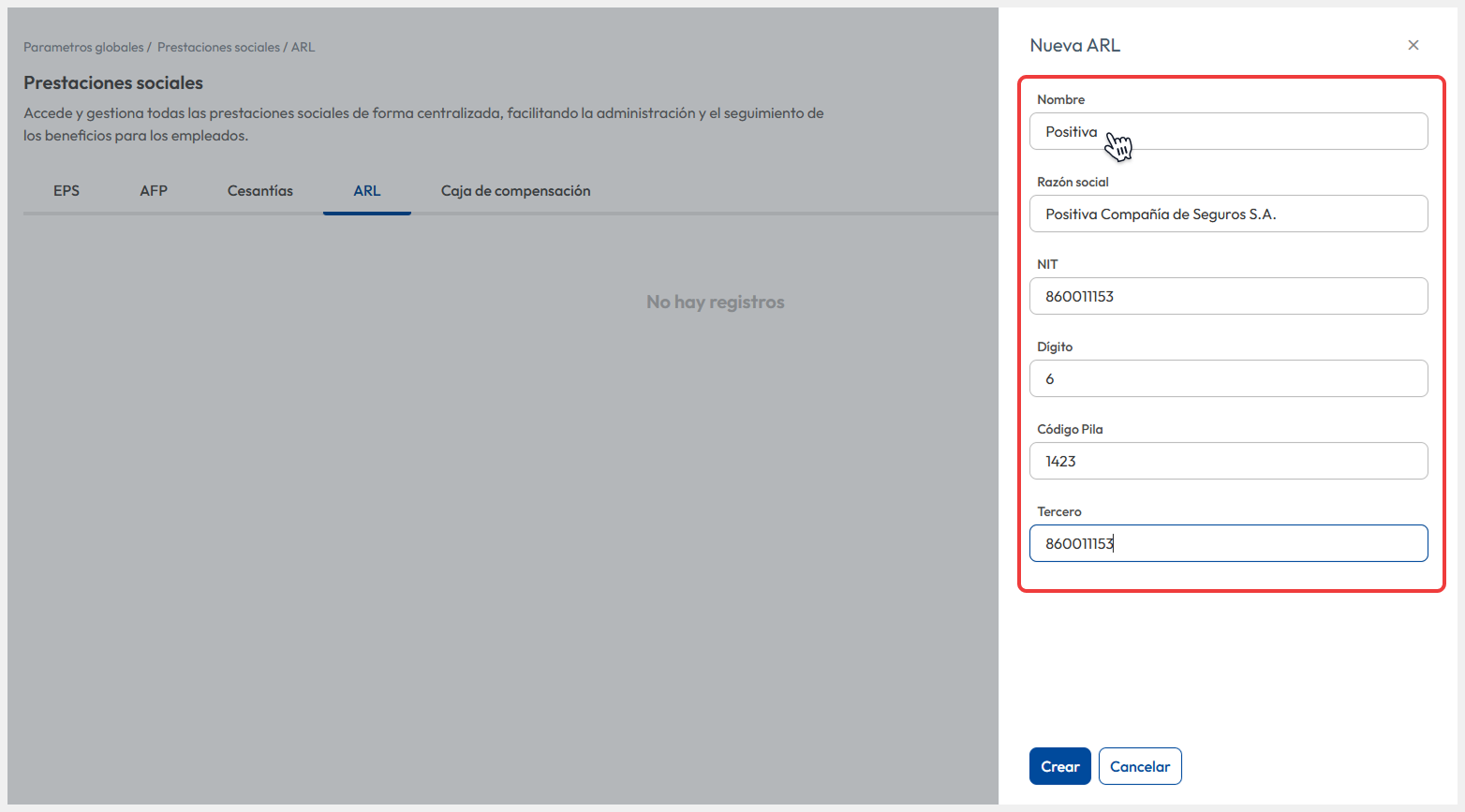
Task: Click the Prestaciones sociales page heading
Action: click(113, 83)
